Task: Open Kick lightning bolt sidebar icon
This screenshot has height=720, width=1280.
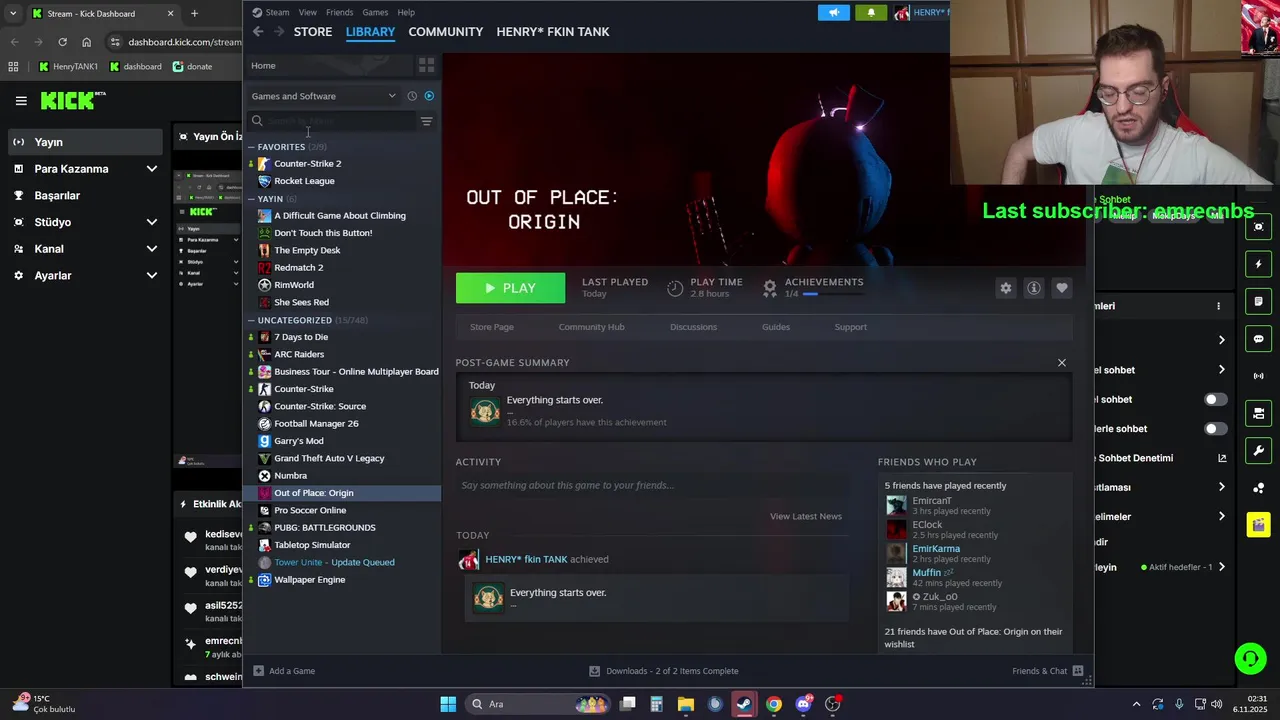Action: pos(1259,264)
